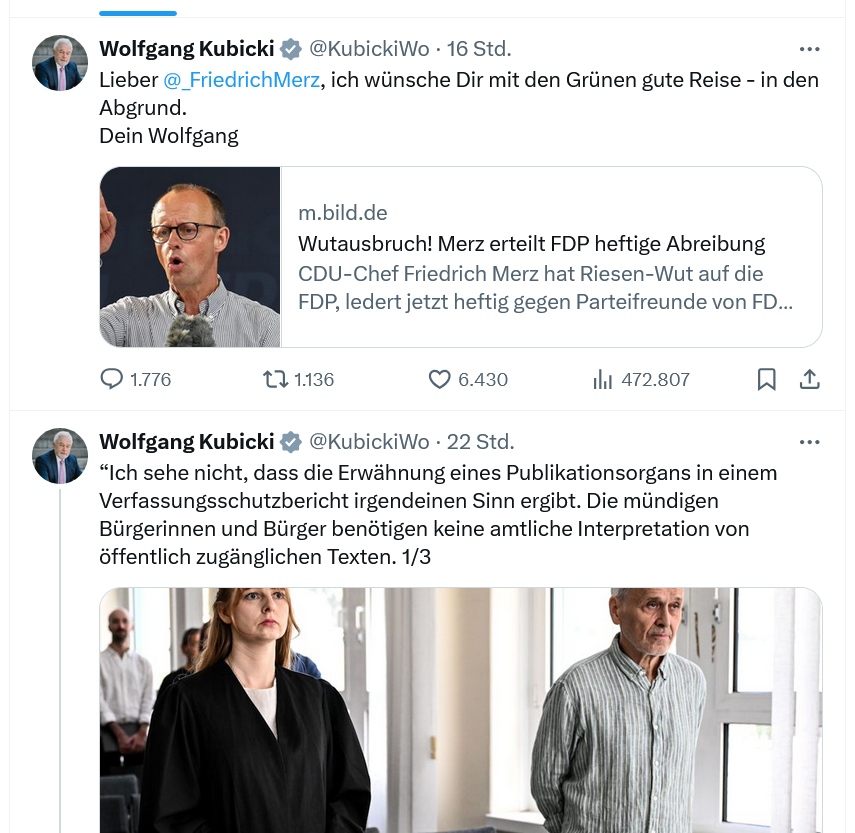Click the verified badge on the first tweet
Screen dimensions: 855x833
click(290, 49)
